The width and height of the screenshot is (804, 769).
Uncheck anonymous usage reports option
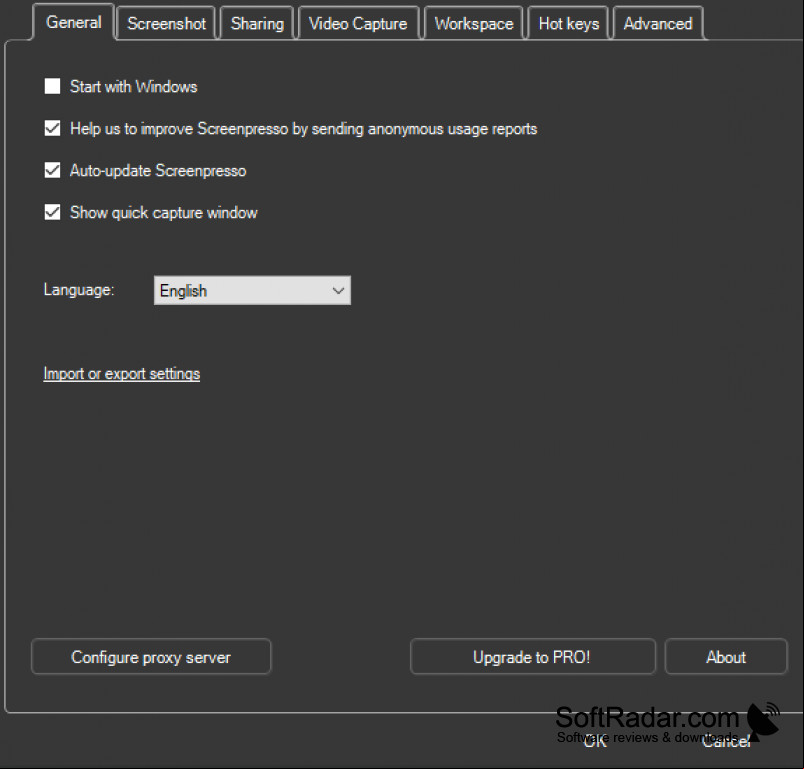pos(52,128)
